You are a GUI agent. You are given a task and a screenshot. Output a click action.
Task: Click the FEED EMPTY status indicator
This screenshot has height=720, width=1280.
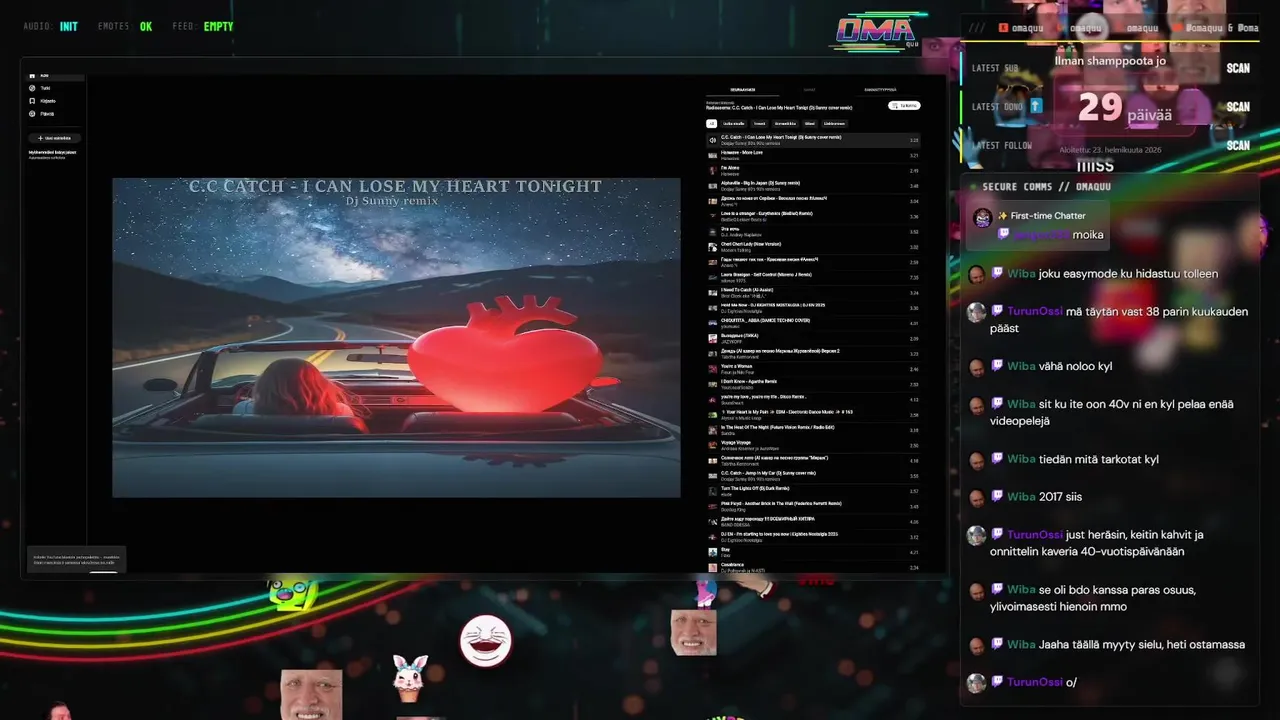(202, 27)
